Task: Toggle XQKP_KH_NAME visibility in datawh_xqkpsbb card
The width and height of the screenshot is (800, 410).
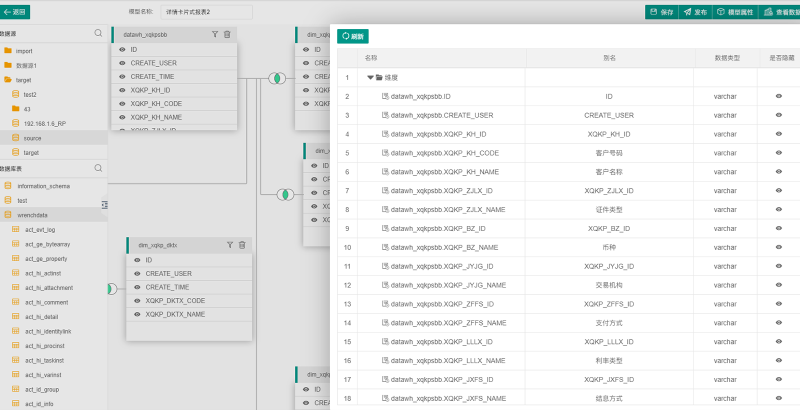Action: [122, 117]
